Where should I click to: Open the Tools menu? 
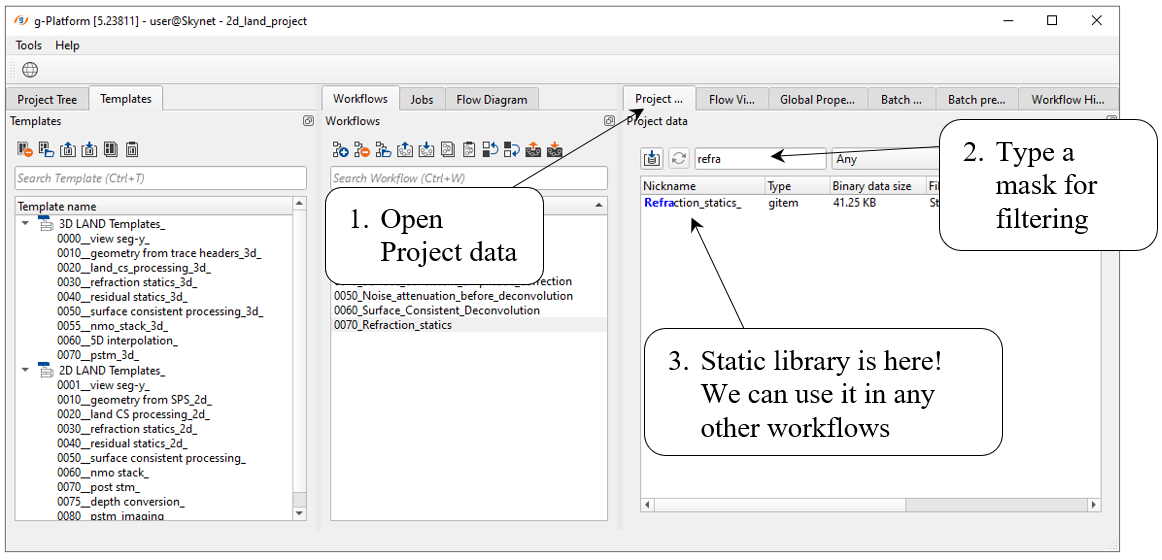point(29,45)
